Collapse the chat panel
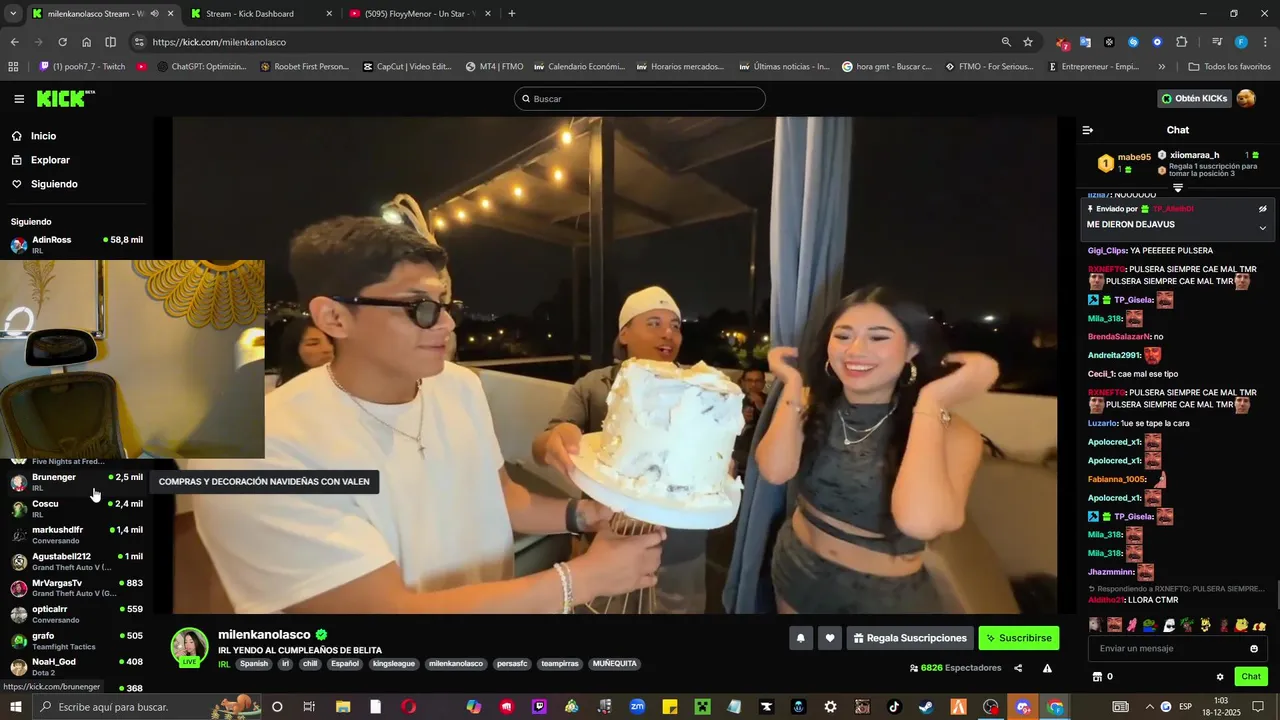 (x=1088, y=130)
